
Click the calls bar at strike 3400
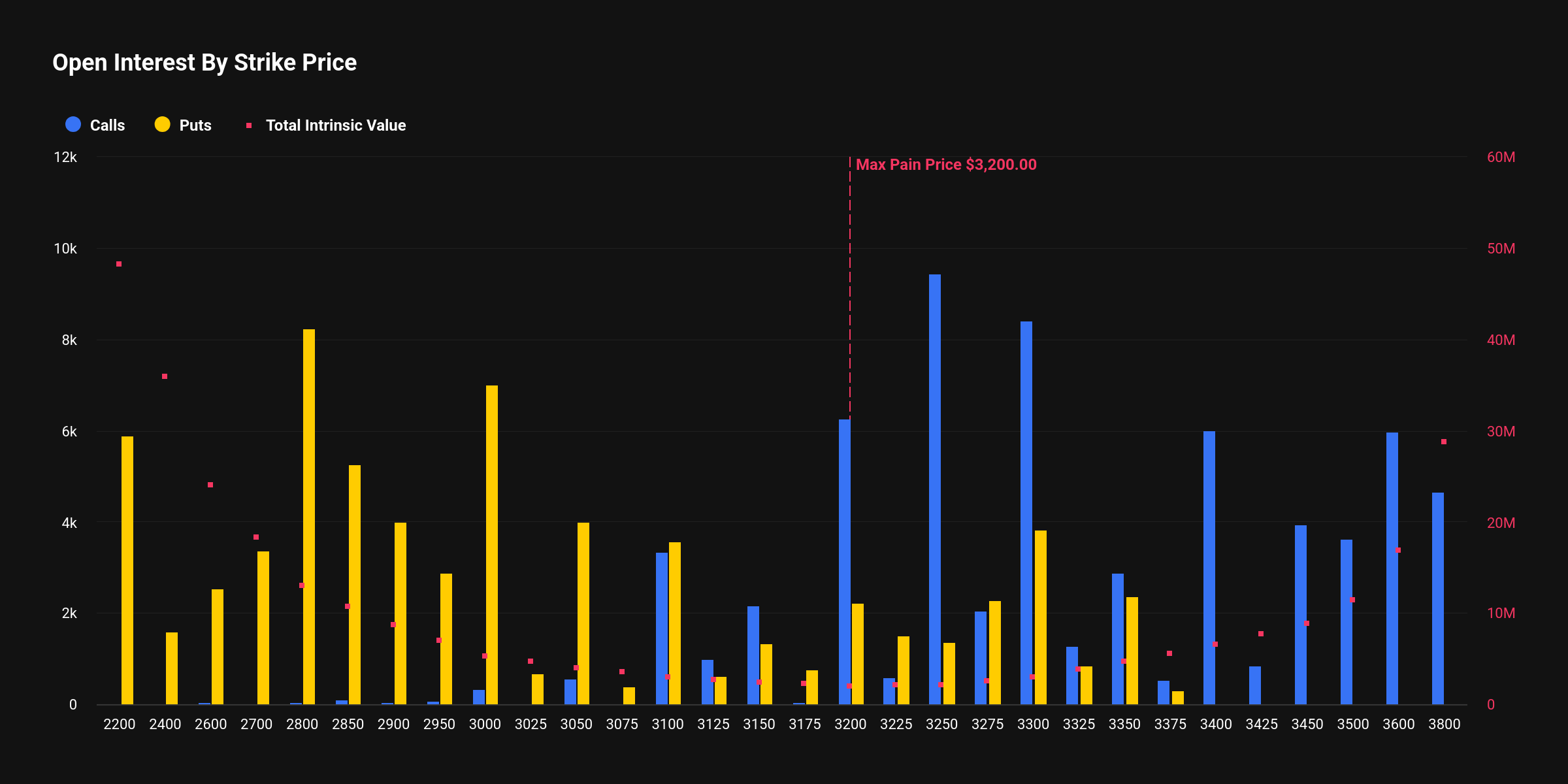point(1209,568)
